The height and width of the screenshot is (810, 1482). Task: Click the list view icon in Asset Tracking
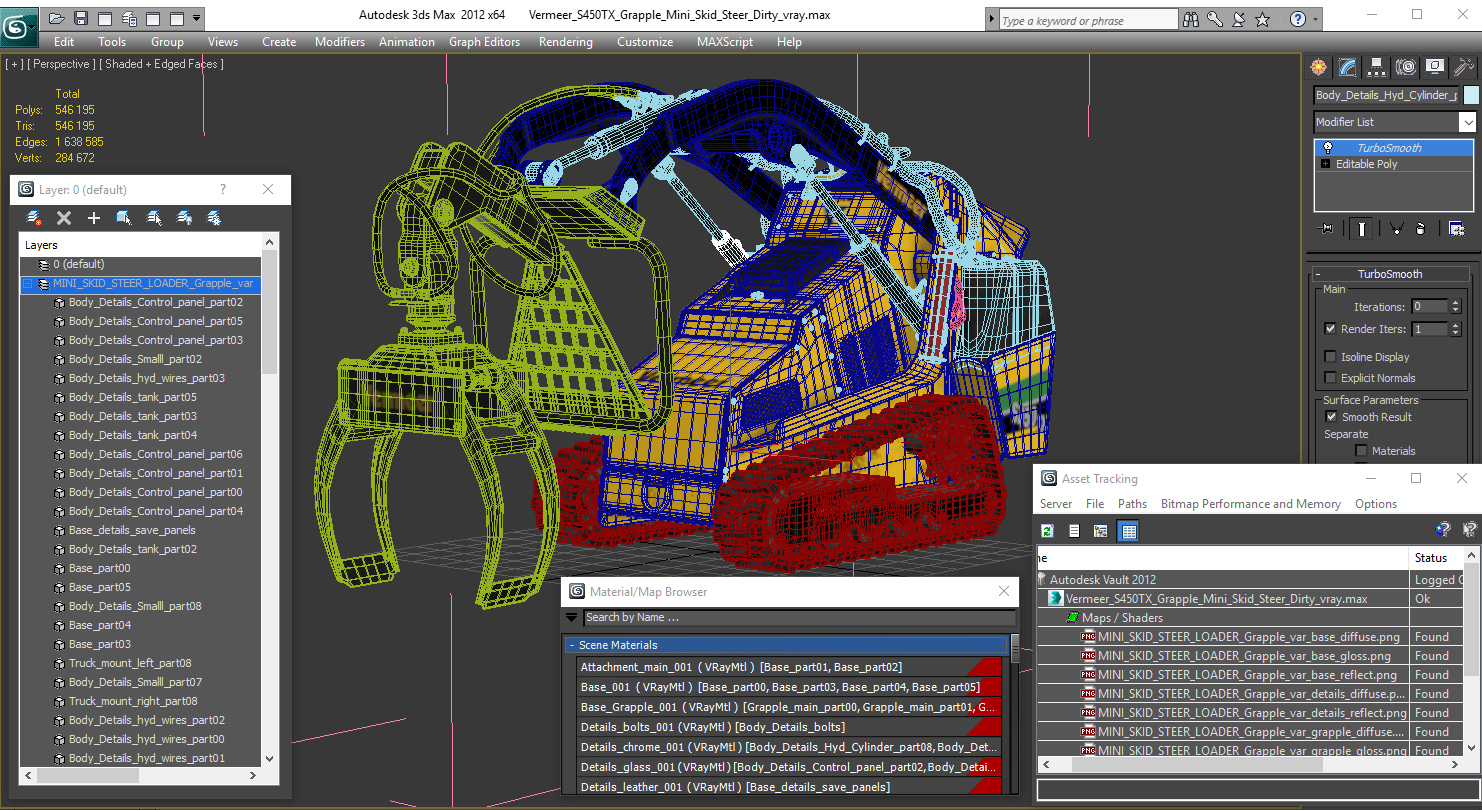coord(1074,531)
